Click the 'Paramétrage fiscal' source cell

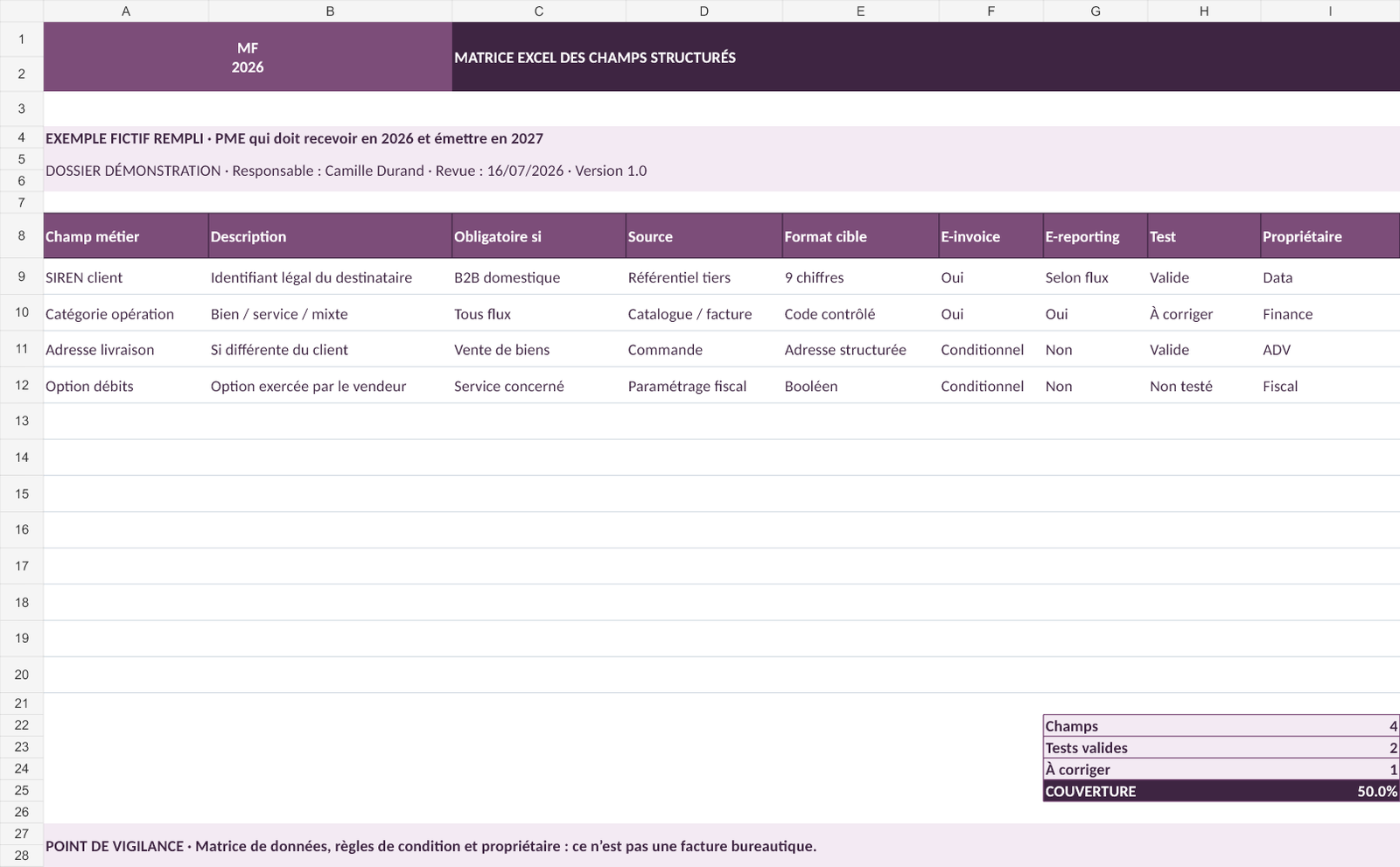pos(704,386)
